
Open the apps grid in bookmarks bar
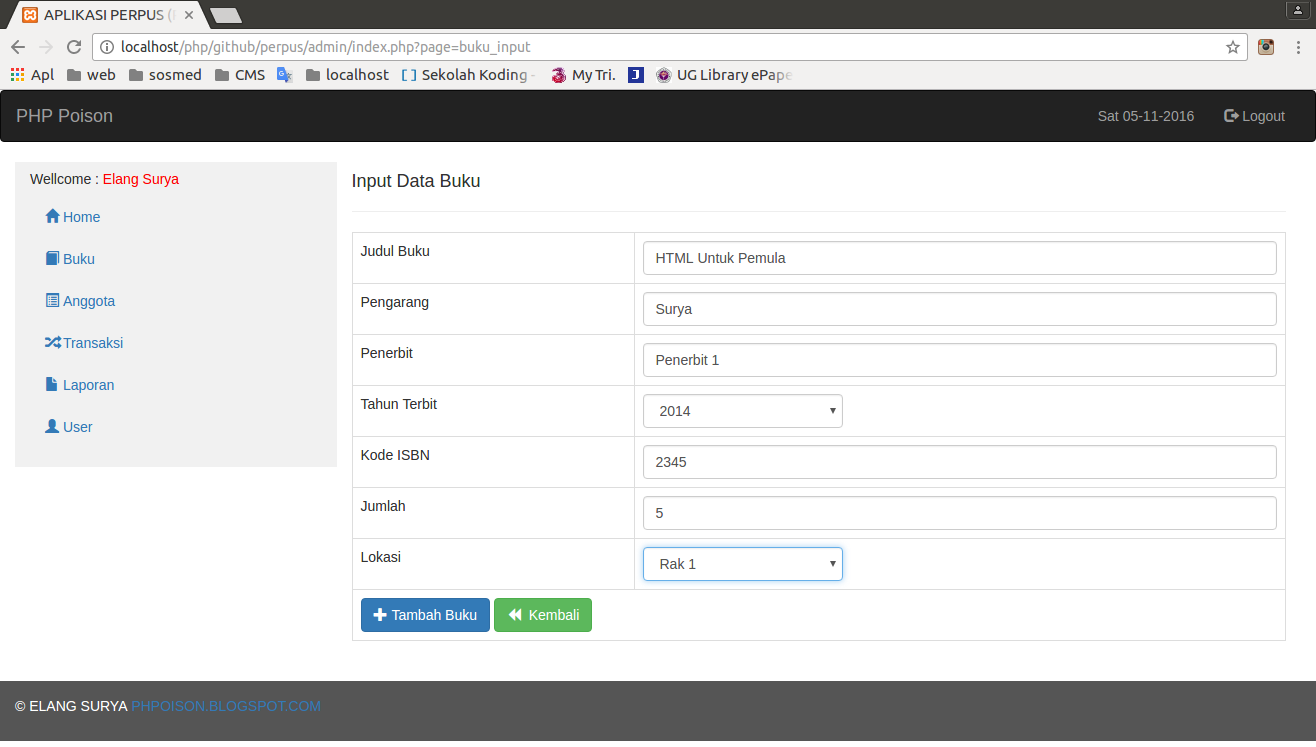coord(17,74)
